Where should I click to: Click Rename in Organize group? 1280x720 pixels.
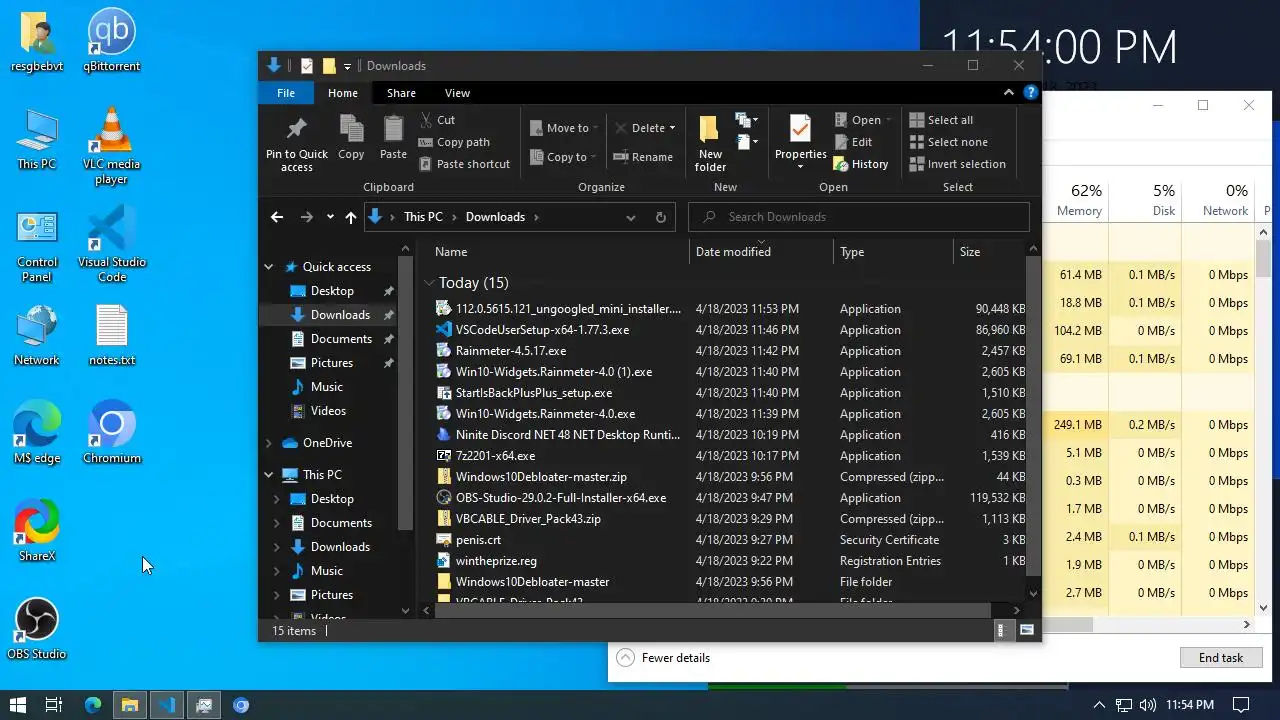[x=643, y=157]
